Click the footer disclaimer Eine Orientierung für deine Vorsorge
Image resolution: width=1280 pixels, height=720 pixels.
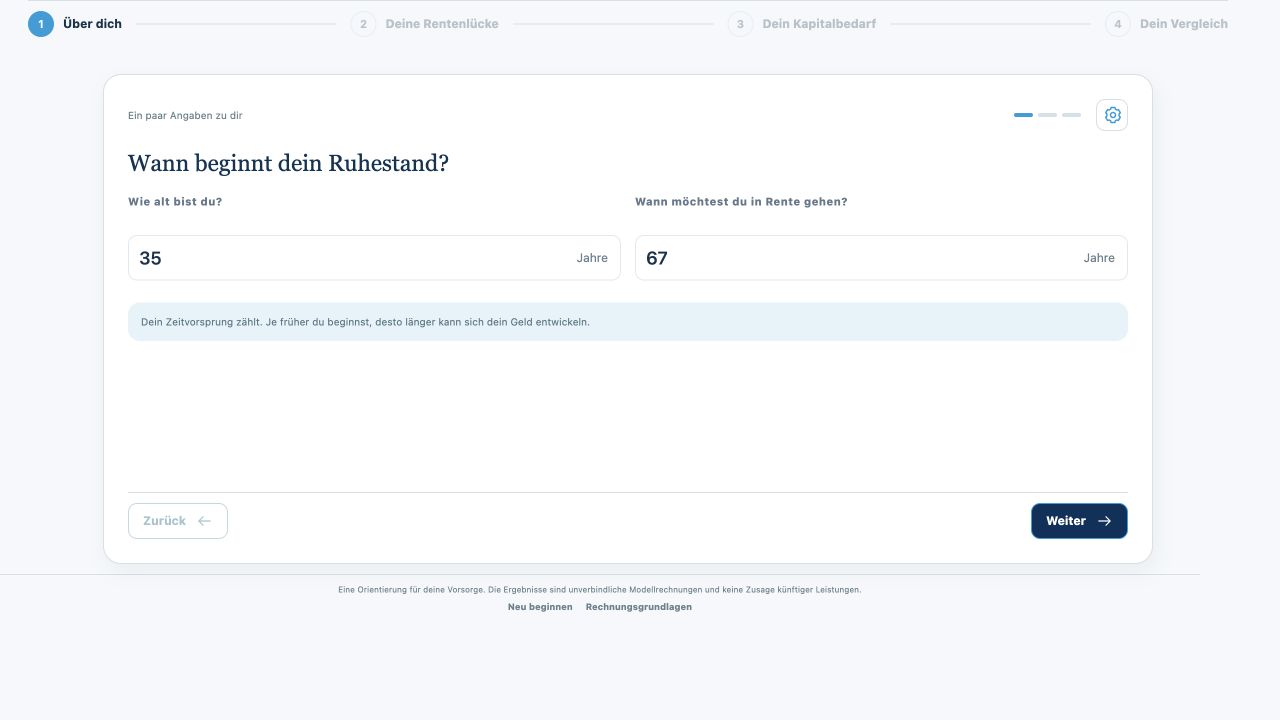click(x=600, y=590)
